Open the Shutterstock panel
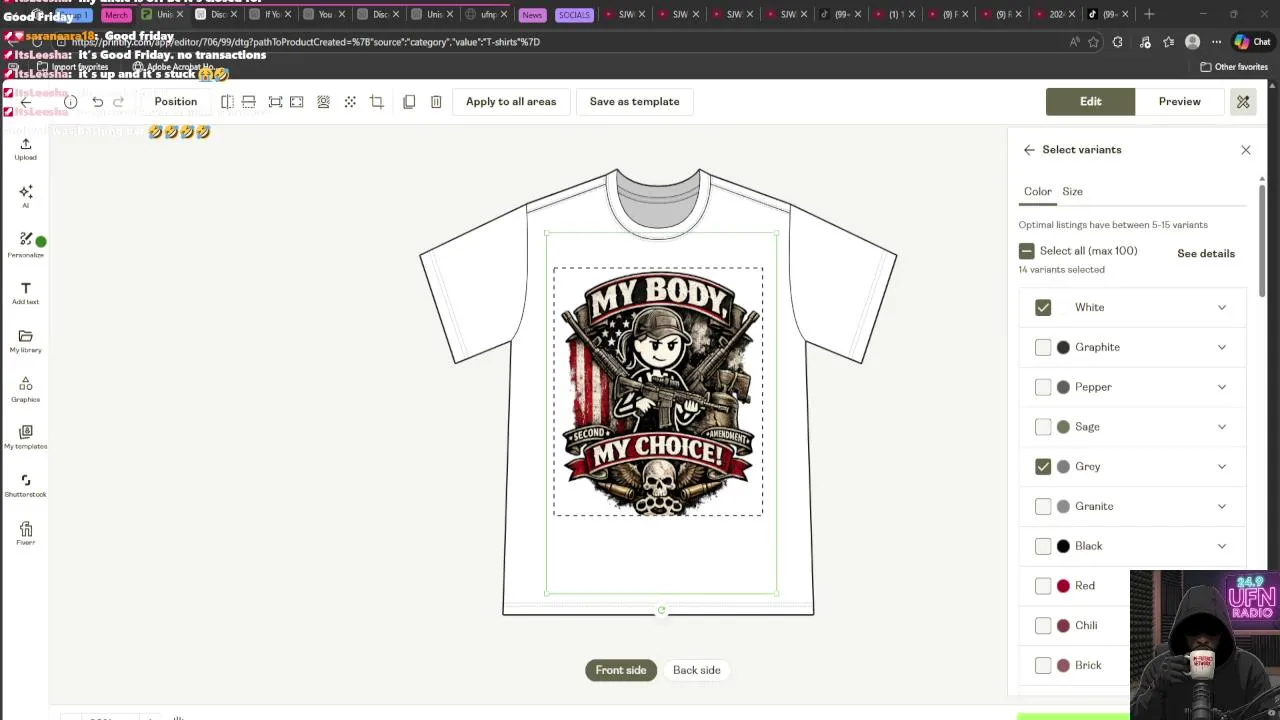Viewport: 1280px width, 720px height. (25, 486)
